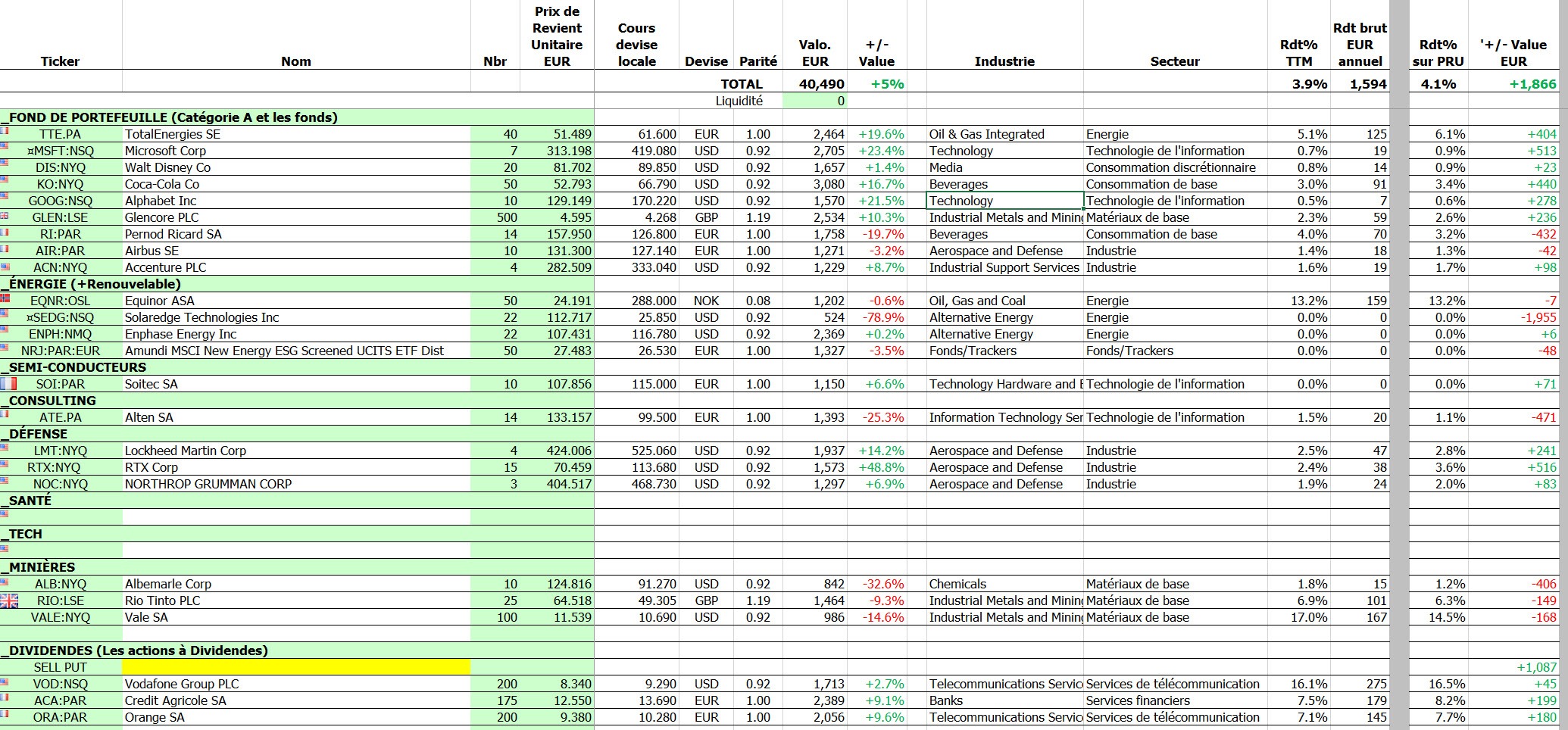Click the flag icon next to TTE.PA
This screenshot has height=730, width=1568.
click(x=4, y=132)
